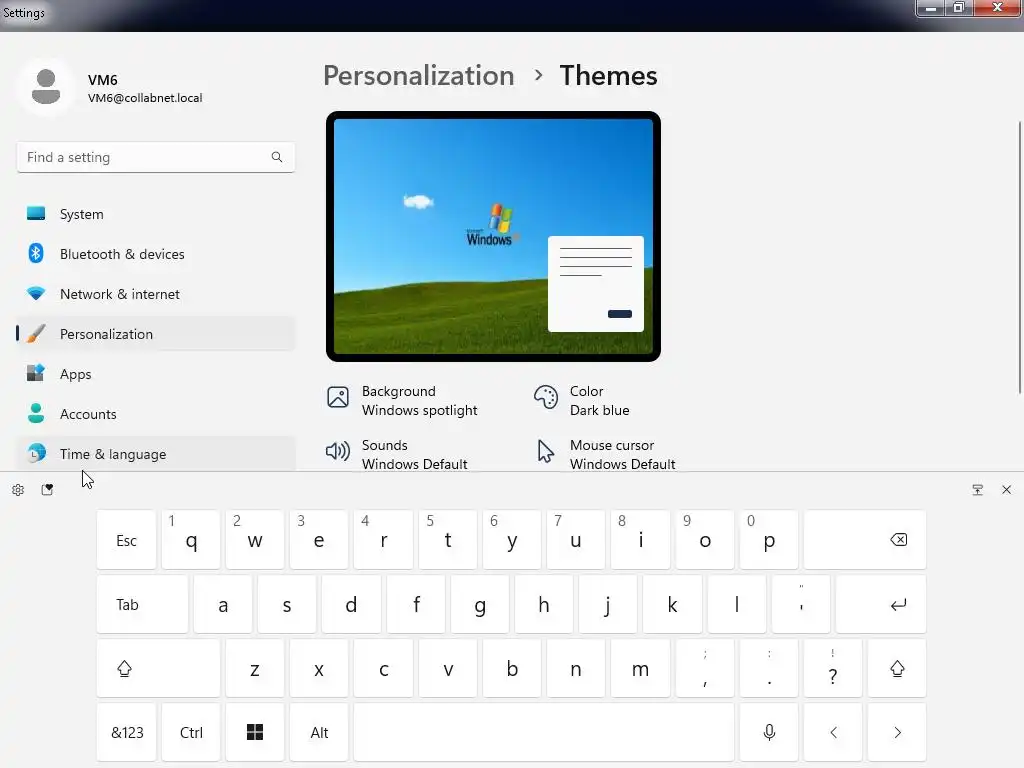Screen dimensions: 1024x768
Task: Click the Find a setting search box
Action: [155, 157]
